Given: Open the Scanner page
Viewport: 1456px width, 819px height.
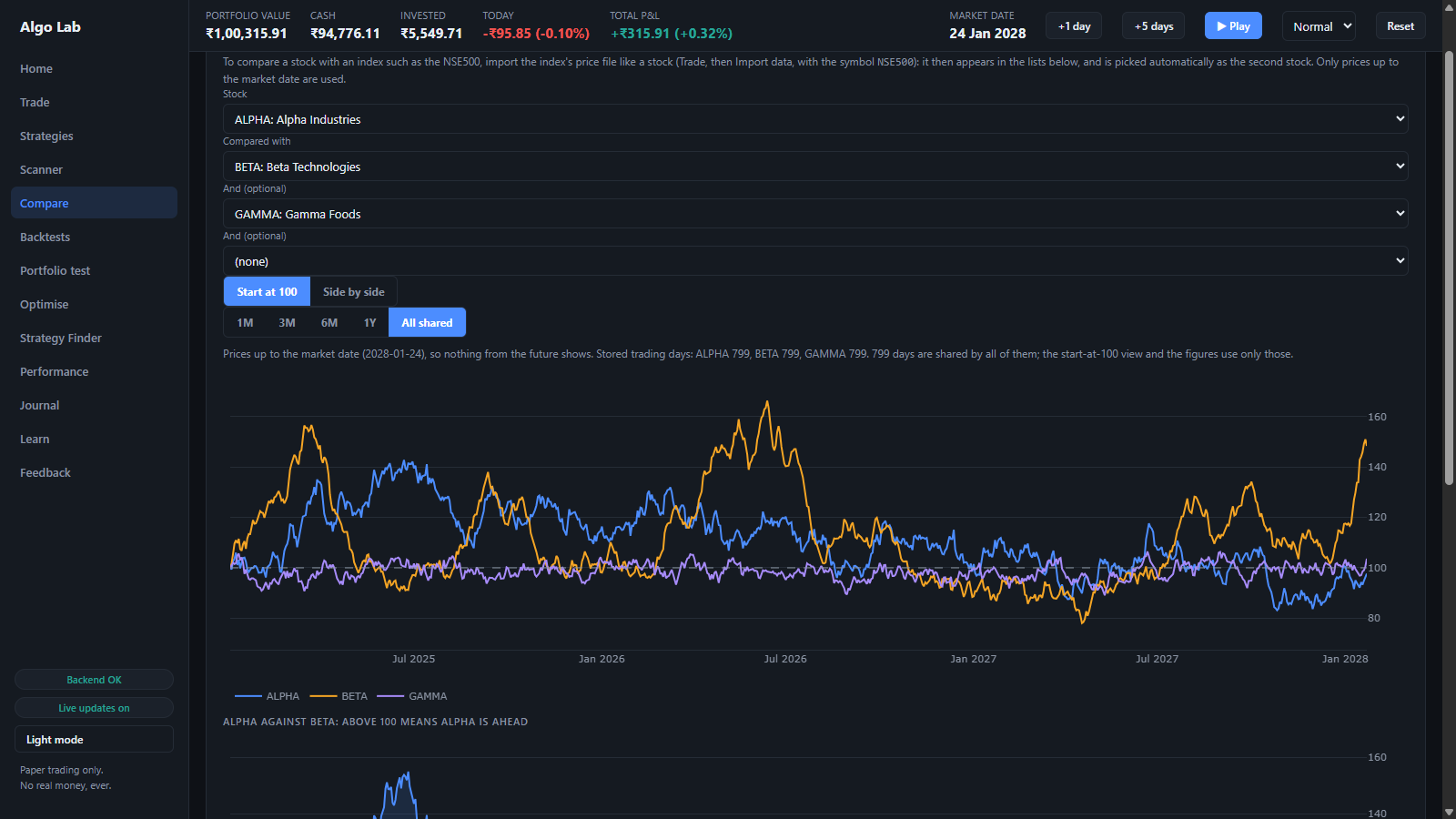Looking at the screenshot, I should tap(94, 169).
